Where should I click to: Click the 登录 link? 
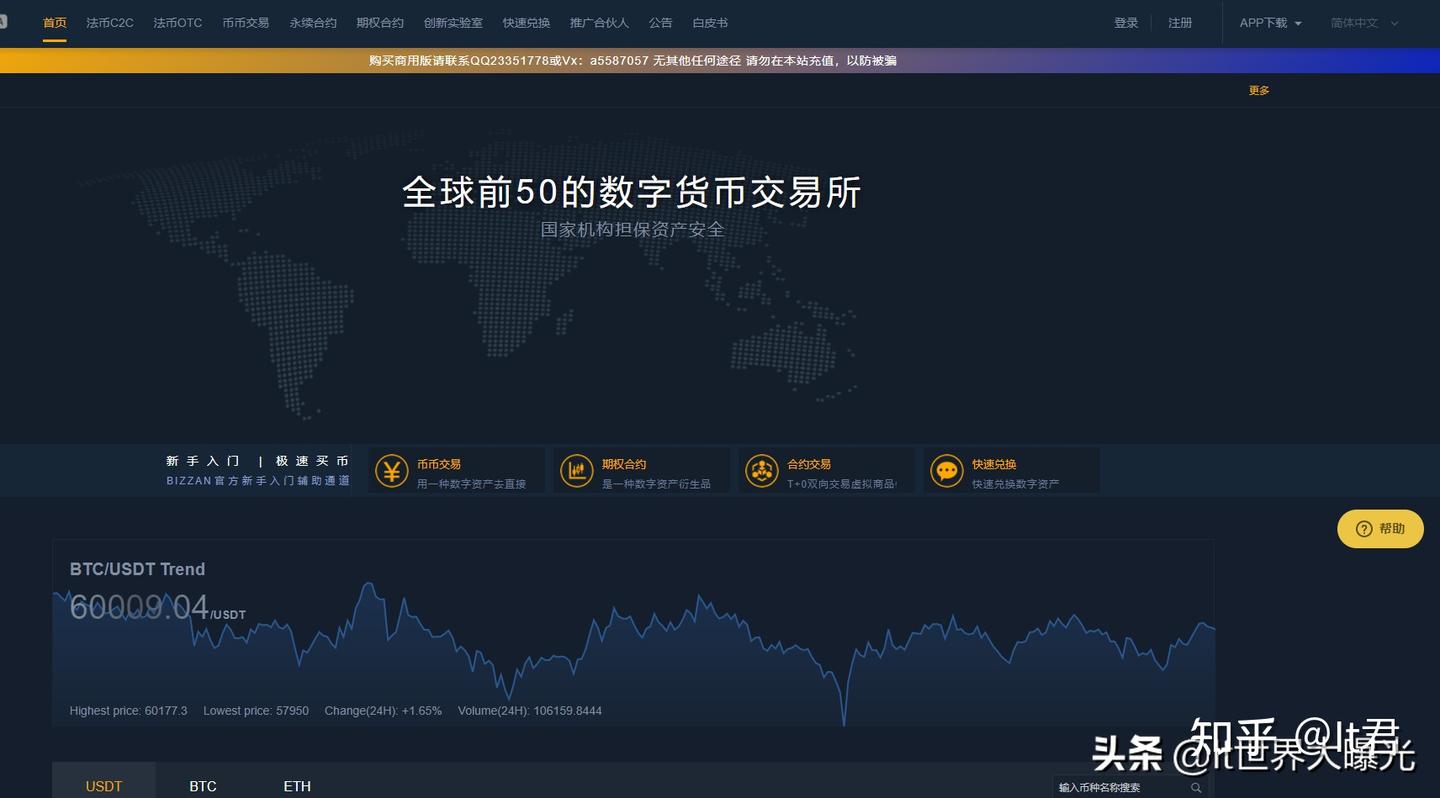1126,22
